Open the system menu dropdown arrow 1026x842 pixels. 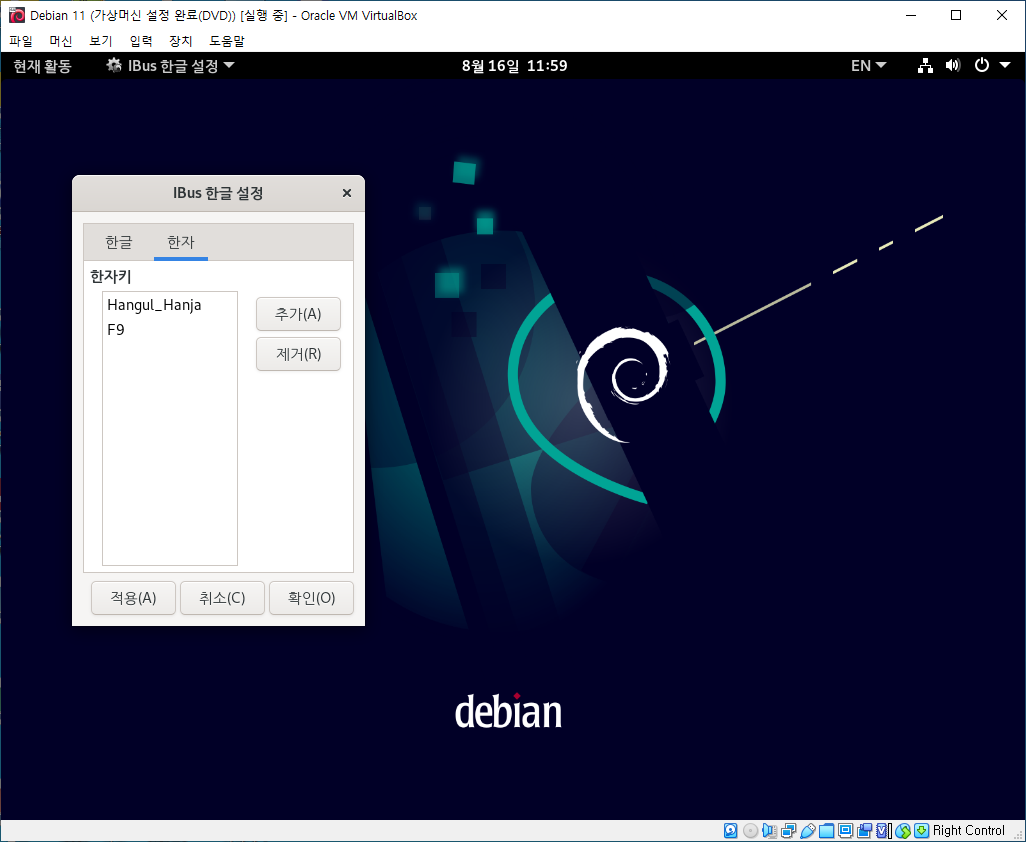pyautogui.click(x=1005, y=65)
